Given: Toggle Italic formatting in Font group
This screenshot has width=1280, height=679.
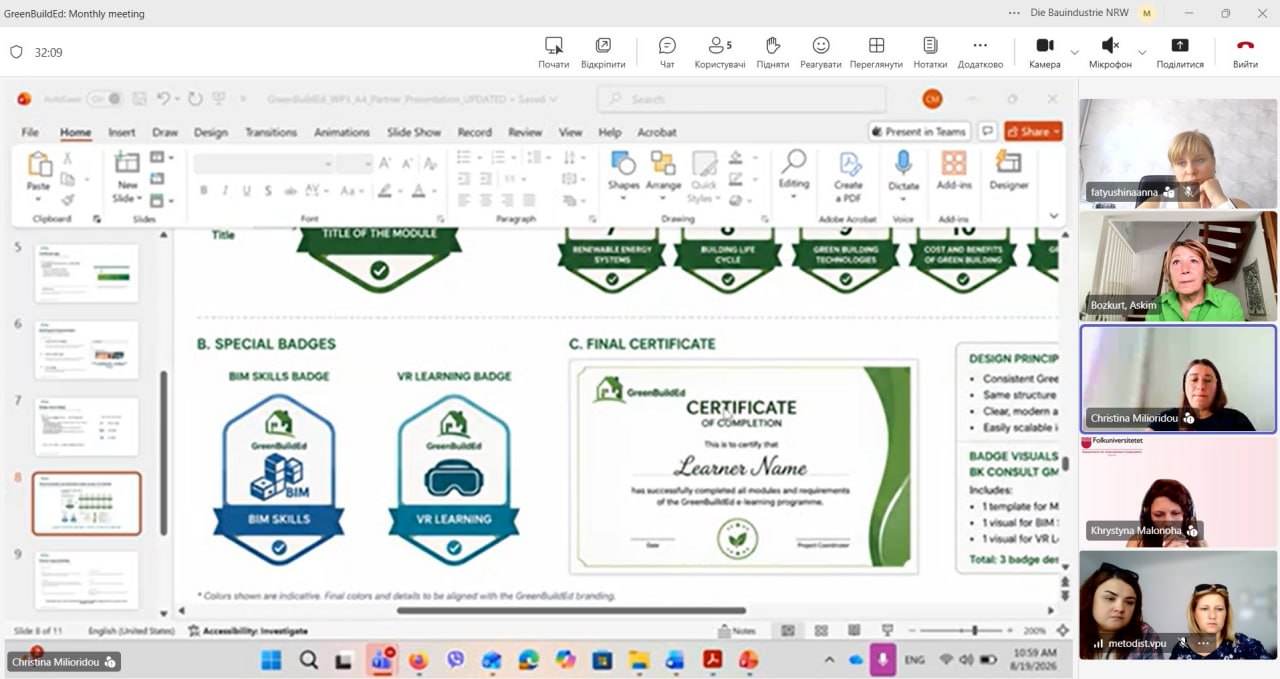Looking at the screenshot, I should [225, 190].
